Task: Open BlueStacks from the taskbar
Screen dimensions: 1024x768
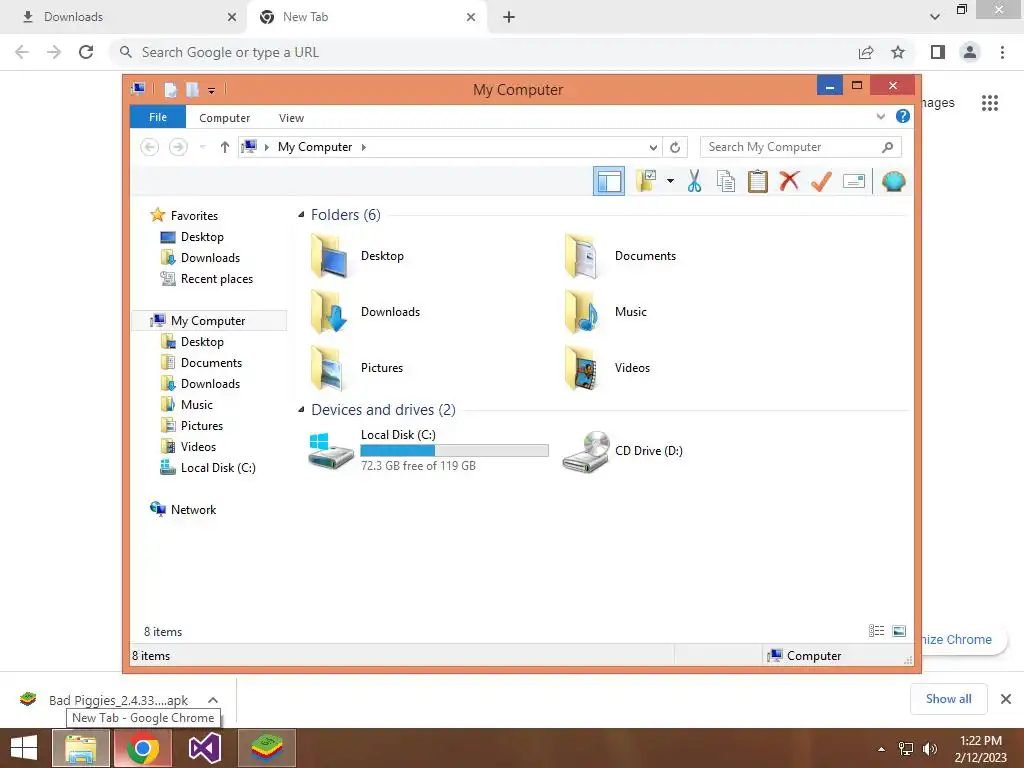Action: (x=266, y=748)
